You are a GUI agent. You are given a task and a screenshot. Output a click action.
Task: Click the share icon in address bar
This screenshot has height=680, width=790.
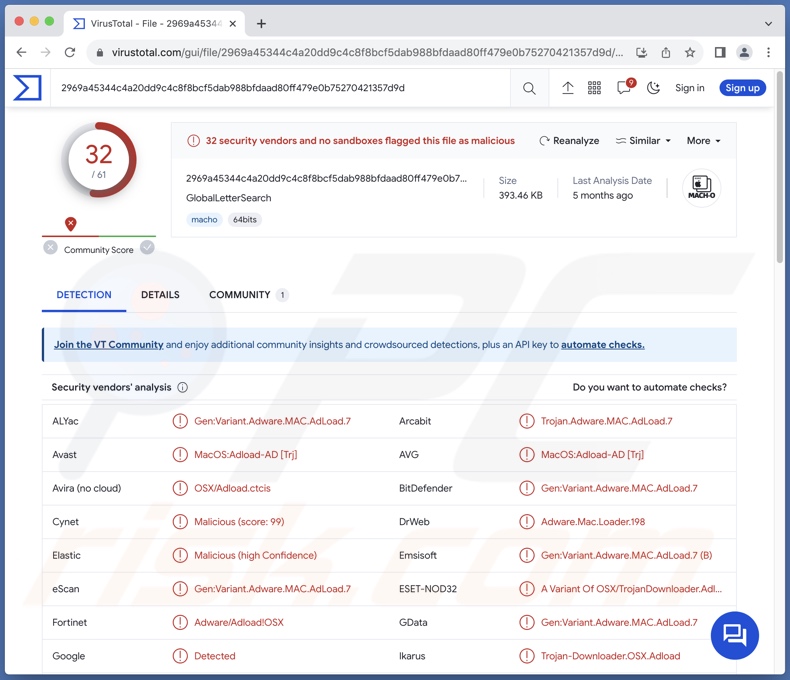tap(666, 52)
